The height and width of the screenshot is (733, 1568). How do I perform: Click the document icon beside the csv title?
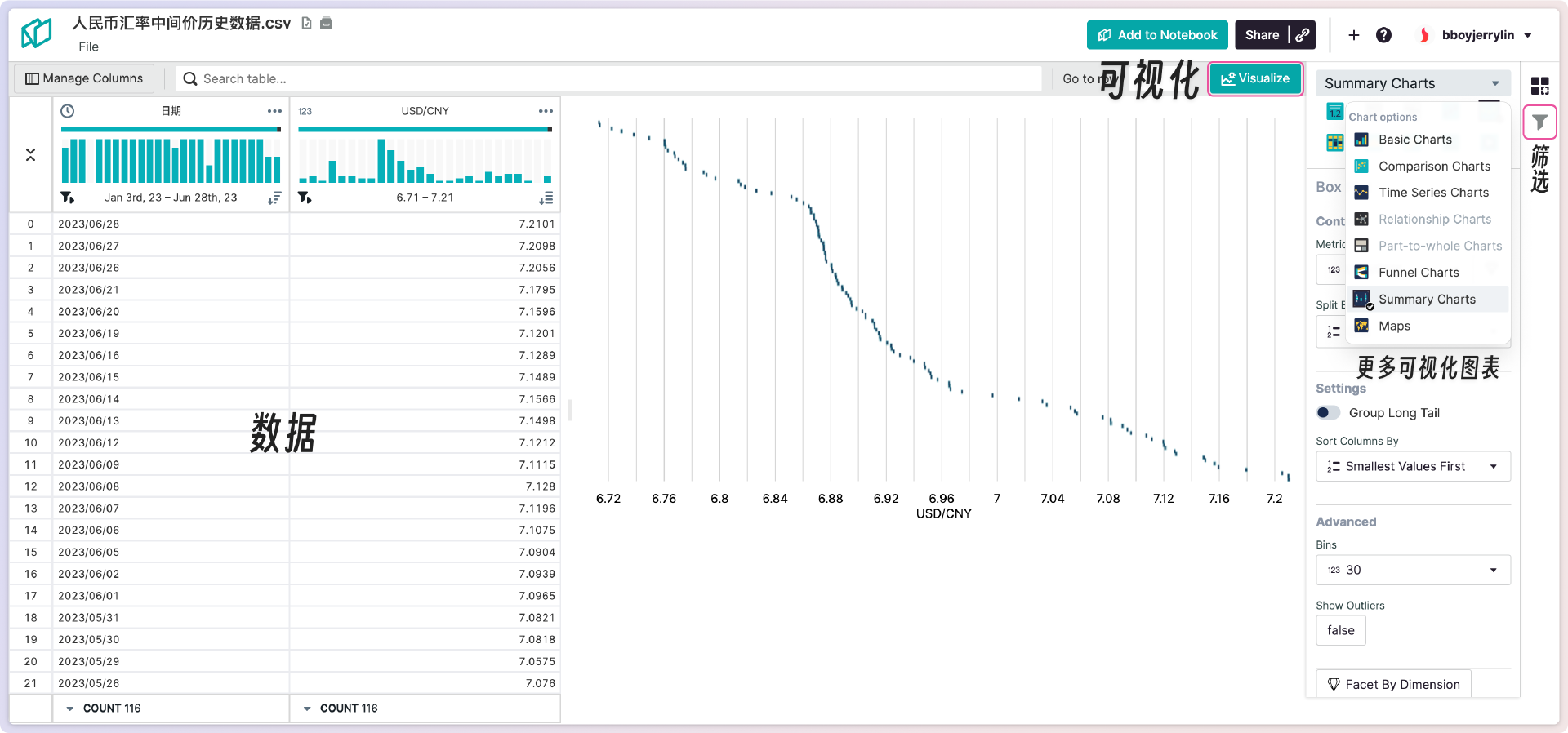pyautogui.click(x=307, y=23)
